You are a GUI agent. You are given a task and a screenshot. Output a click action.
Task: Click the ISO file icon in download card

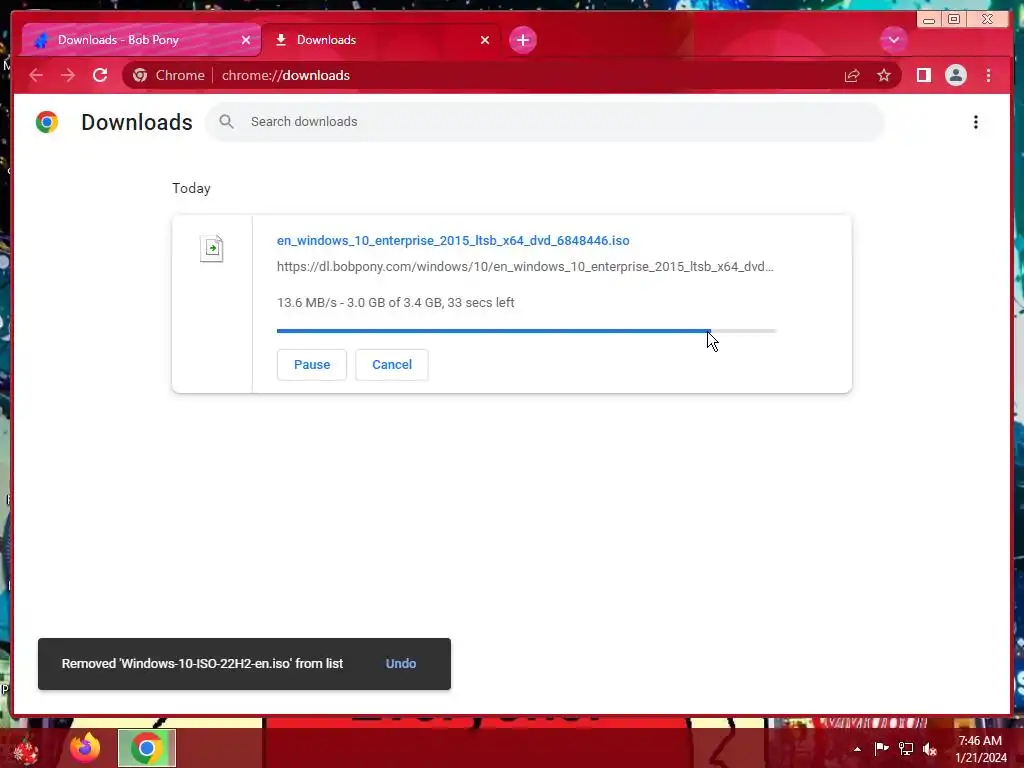(212, 249)
